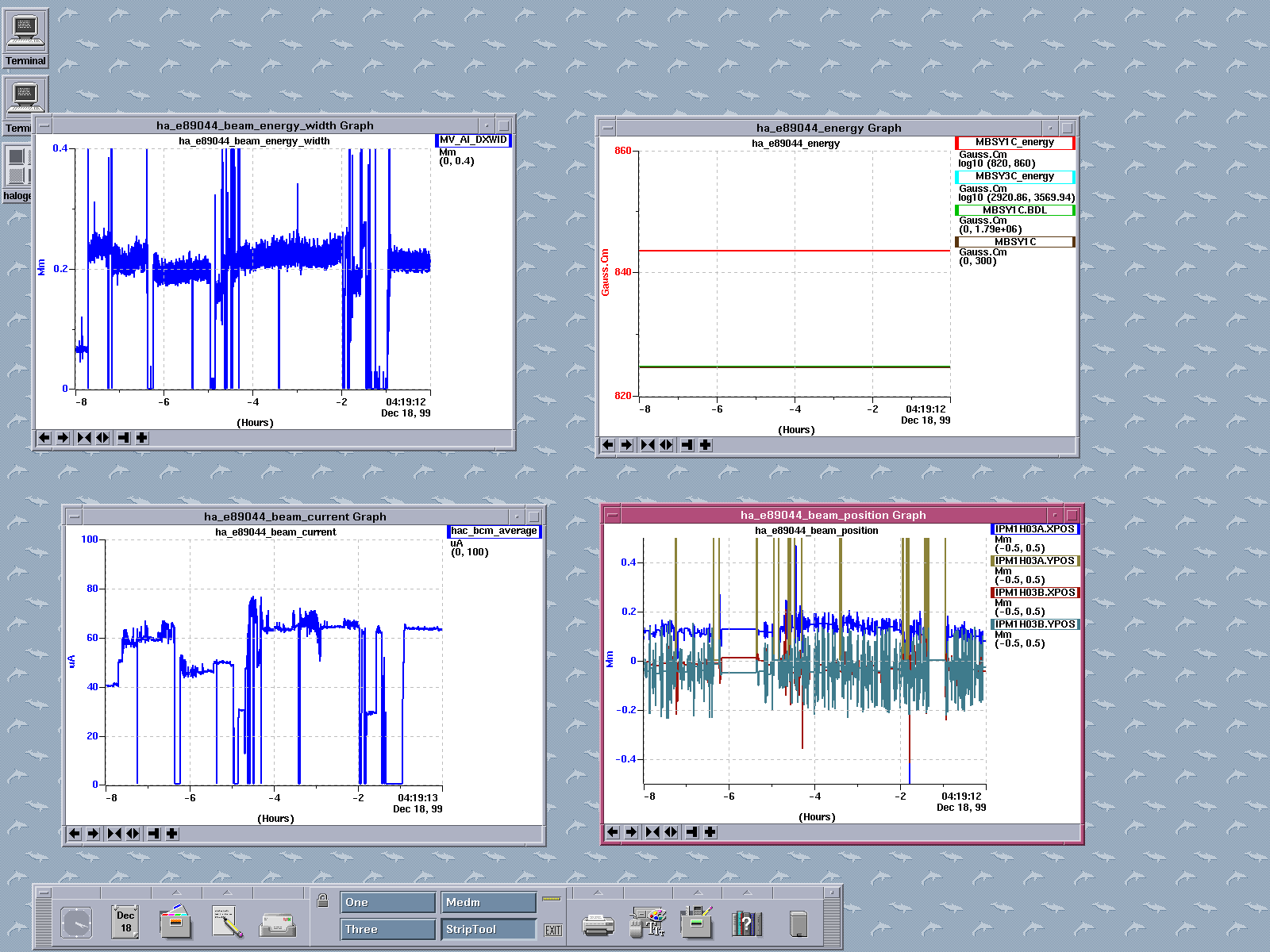Viewport: 1270px width, 952px height.
Task: Pan right in the energy graph toolbar
Action: 626,445
